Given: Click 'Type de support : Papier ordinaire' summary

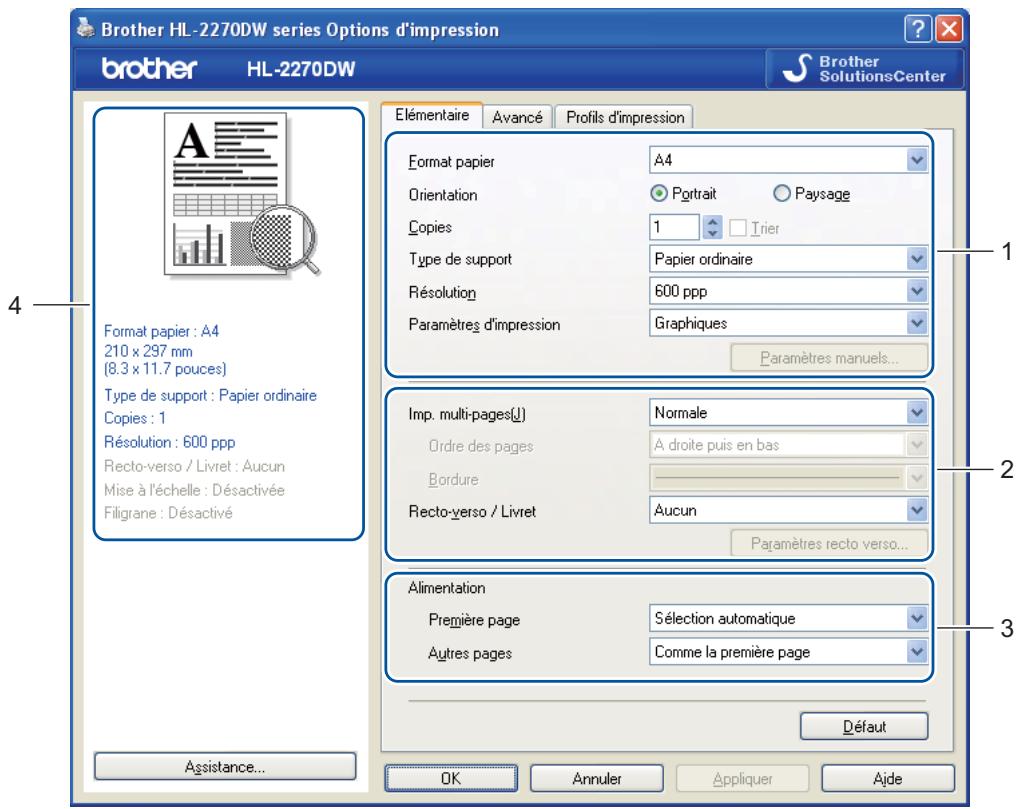Looking at the screenshot, I should click(210, 395).
